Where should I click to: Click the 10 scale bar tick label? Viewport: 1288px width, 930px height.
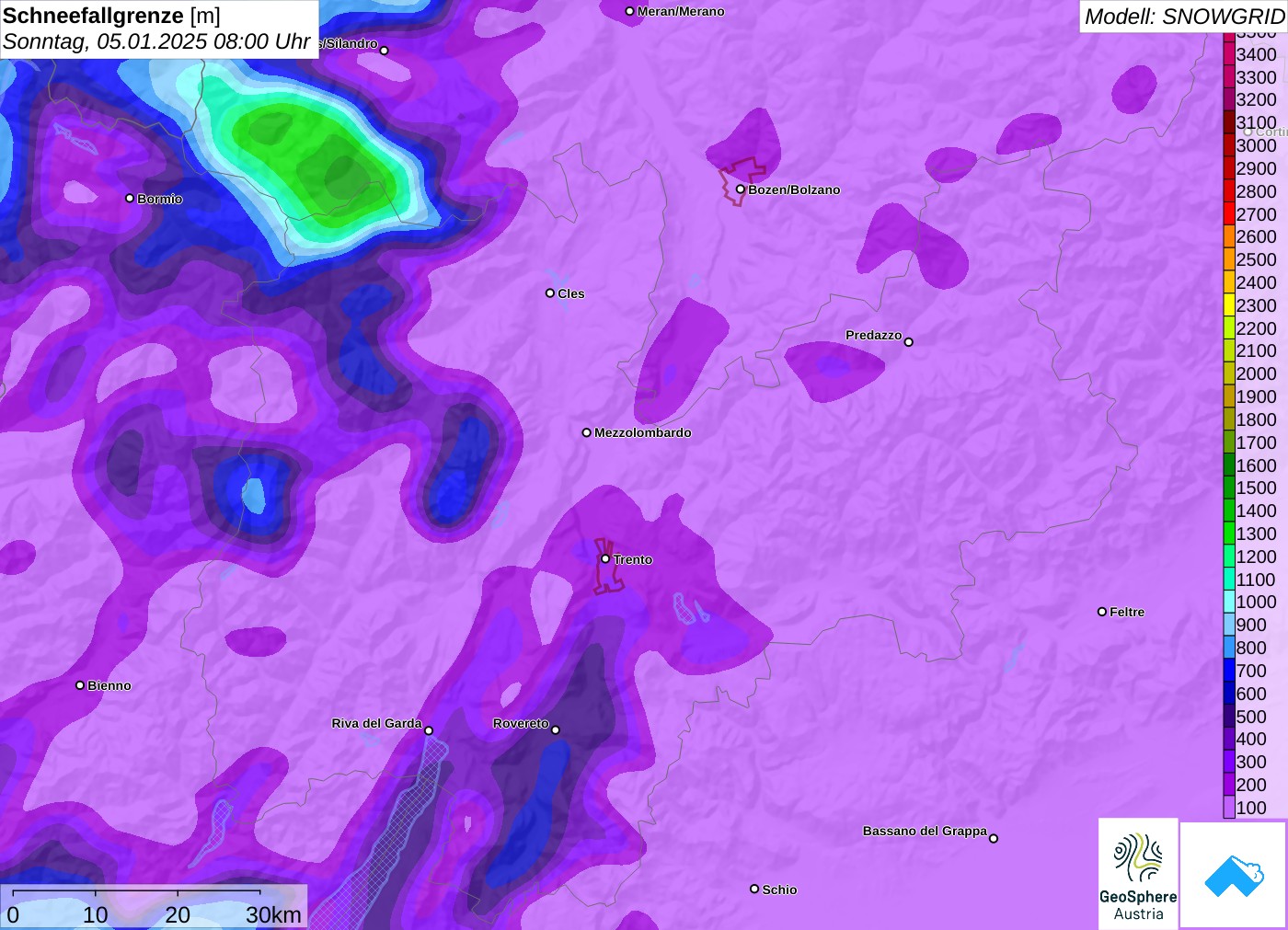tap(96, 914)
